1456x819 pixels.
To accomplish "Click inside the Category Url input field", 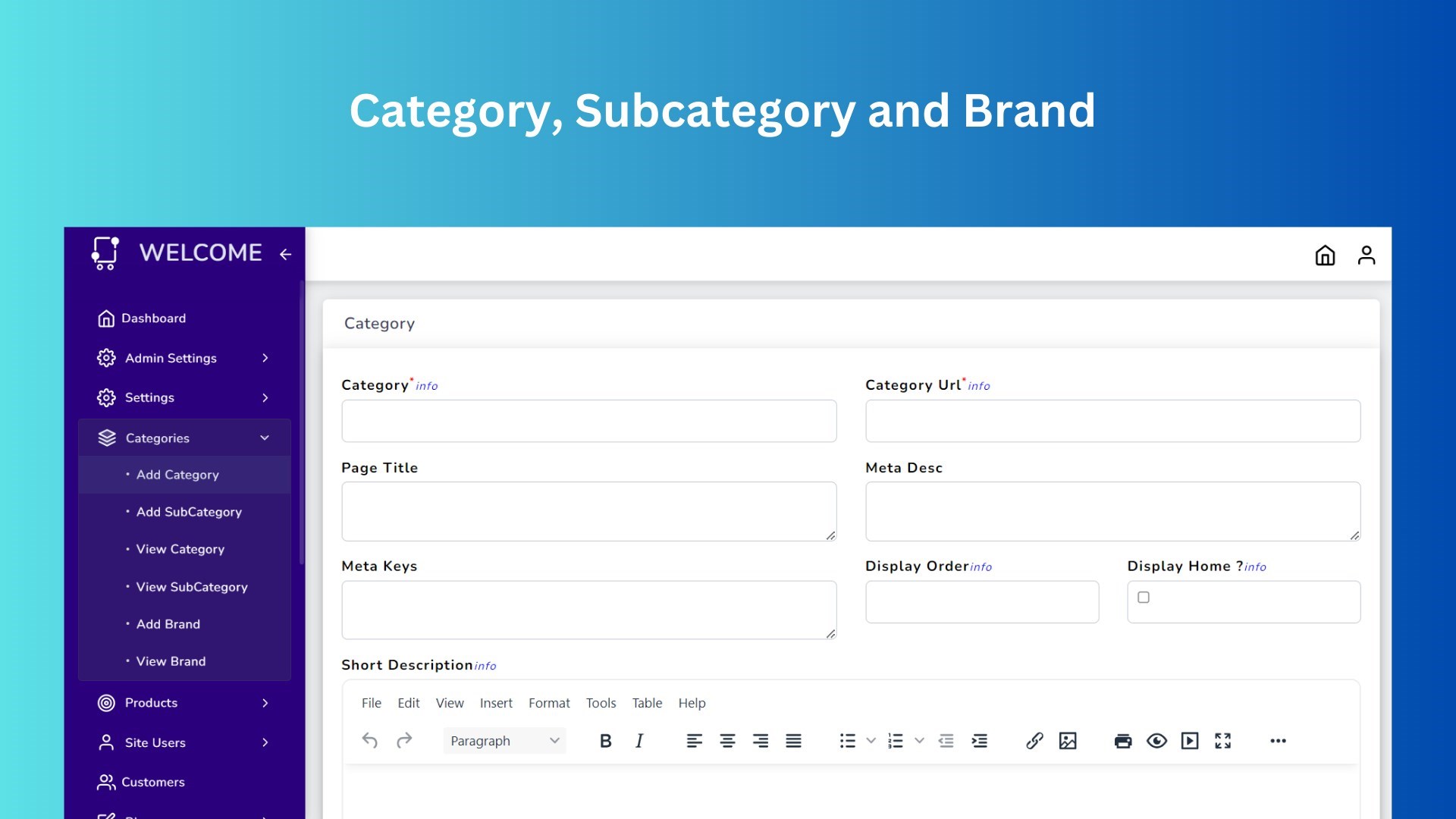I will click(x=1112, y=421).
